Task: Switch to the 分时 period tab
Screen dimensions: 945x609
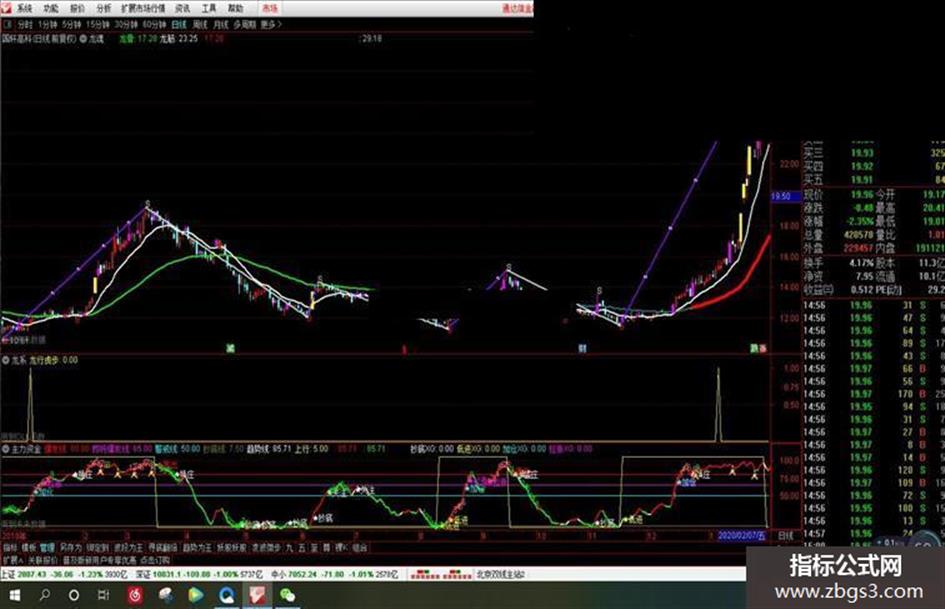Action: coord(25,25)
